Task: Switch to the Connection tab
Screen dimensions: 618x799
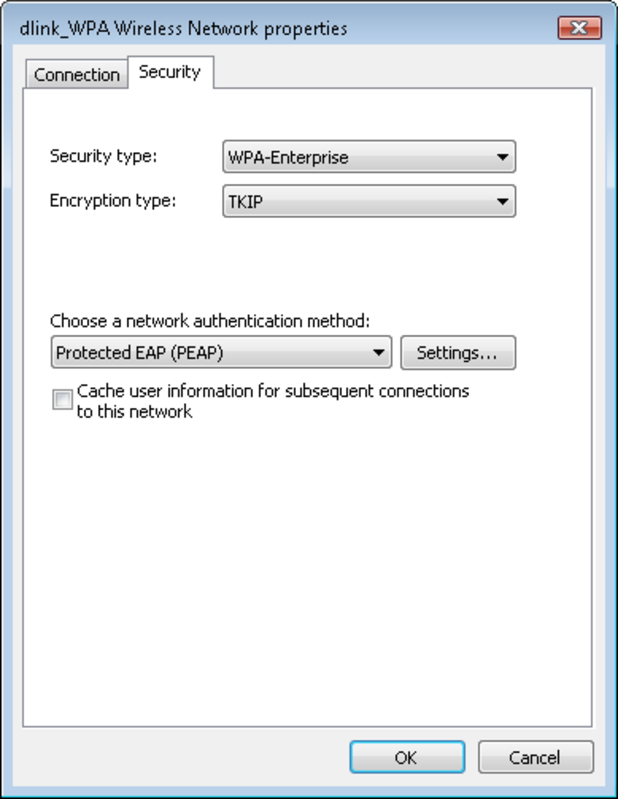Action: 76,75
